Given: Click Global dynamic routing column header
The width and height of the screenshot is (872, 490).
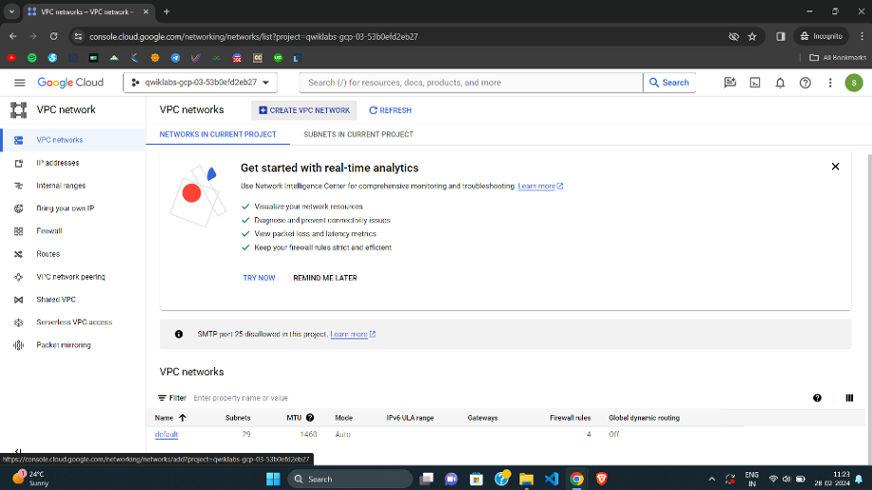Looking at the screenshot, I should 644,418.
